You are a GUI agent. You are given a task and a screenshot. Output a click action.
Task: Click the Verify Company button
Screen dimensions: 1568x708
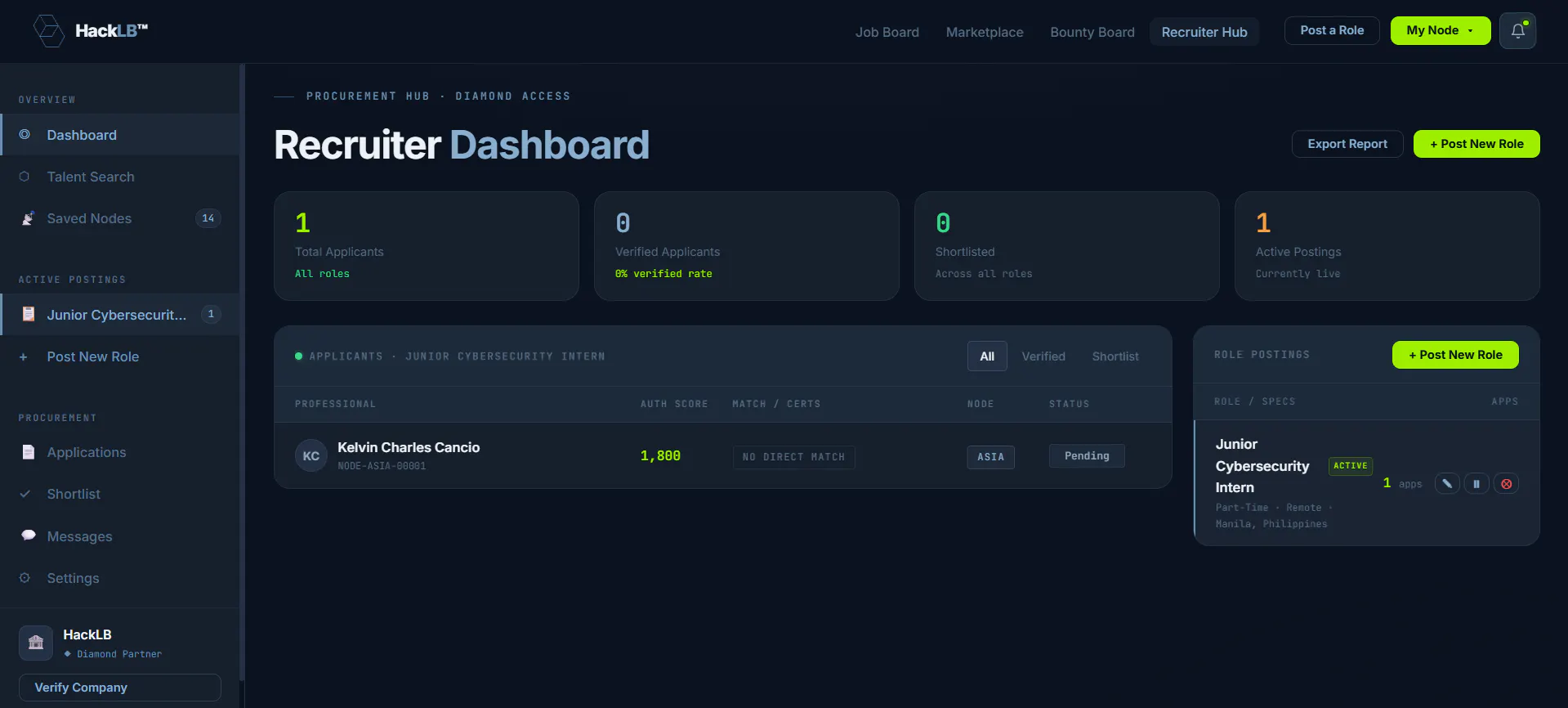click(120, 688)
